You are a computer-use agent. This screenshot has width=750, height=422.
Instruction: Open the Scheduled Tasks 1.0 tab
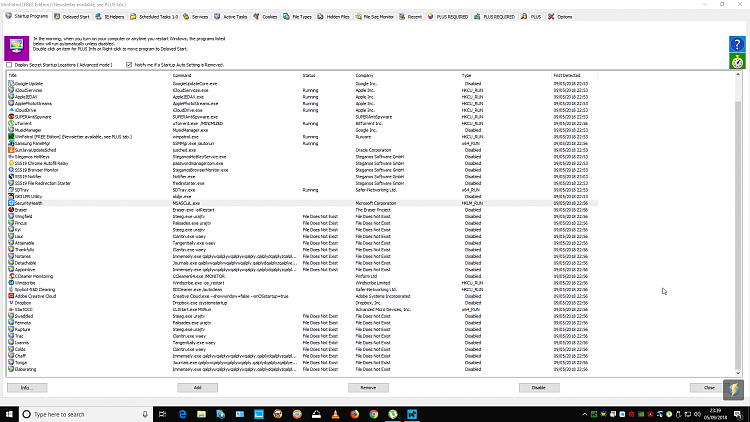pos(154,17)
